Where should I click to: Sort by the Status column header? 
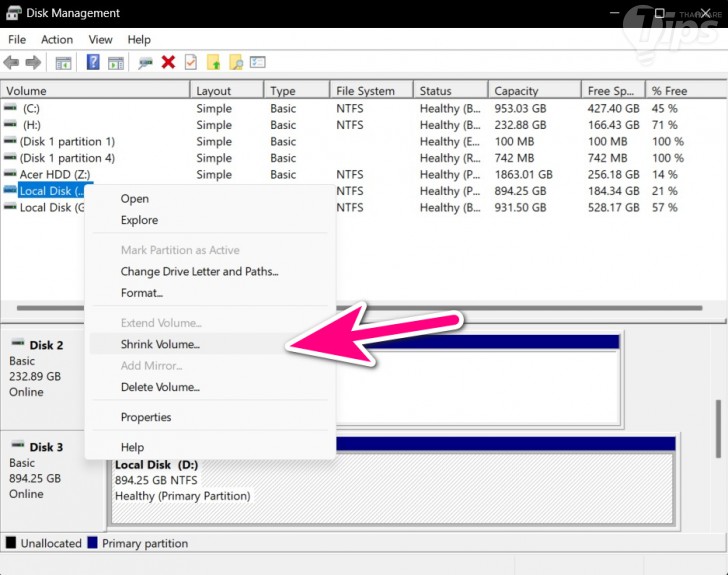click(x=451, y=91)
